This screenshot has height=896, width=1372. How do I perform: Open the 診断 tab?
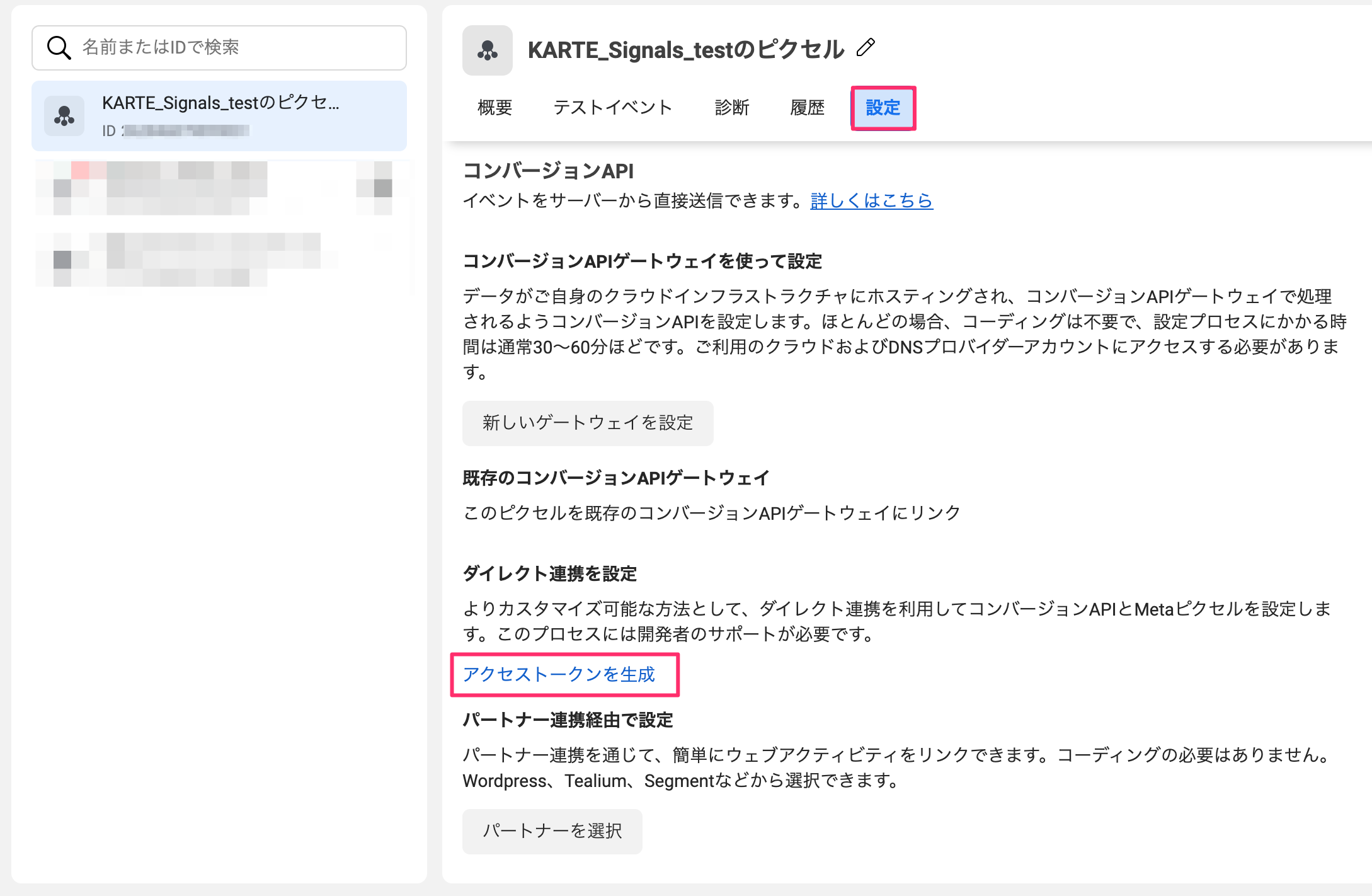732,108
